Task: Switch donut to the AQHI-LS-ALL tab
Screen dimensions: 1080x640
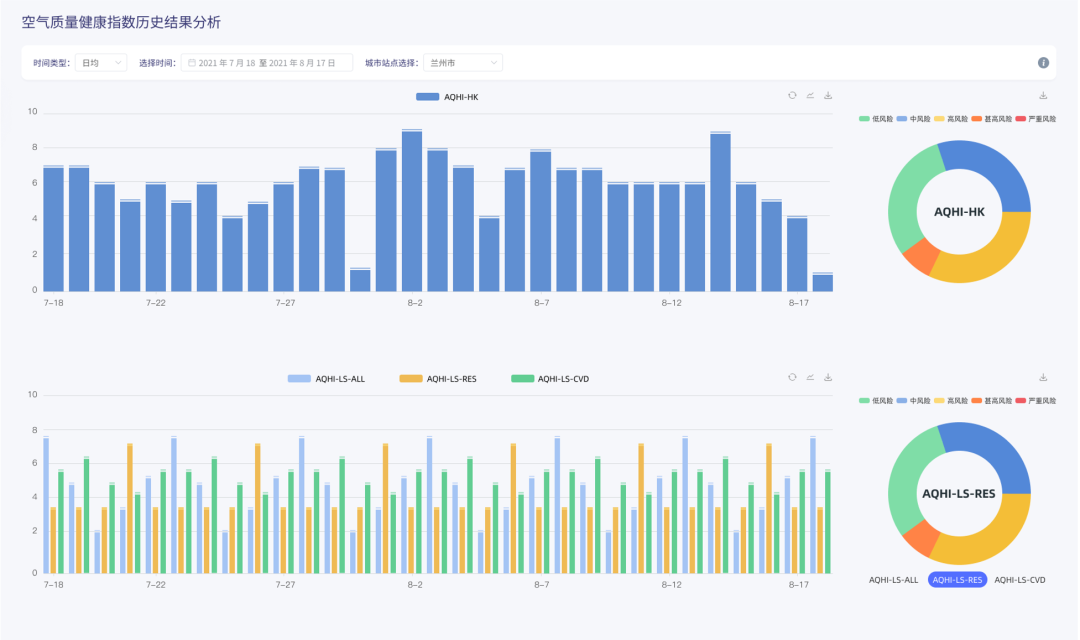Action: click(893, 580)
